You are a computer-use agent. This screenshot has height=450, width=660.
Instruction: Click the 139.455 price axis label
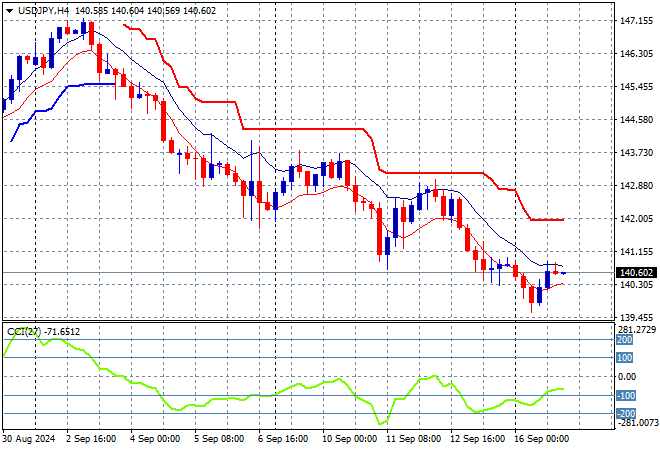pyautogui.click(x=637, y=318)
